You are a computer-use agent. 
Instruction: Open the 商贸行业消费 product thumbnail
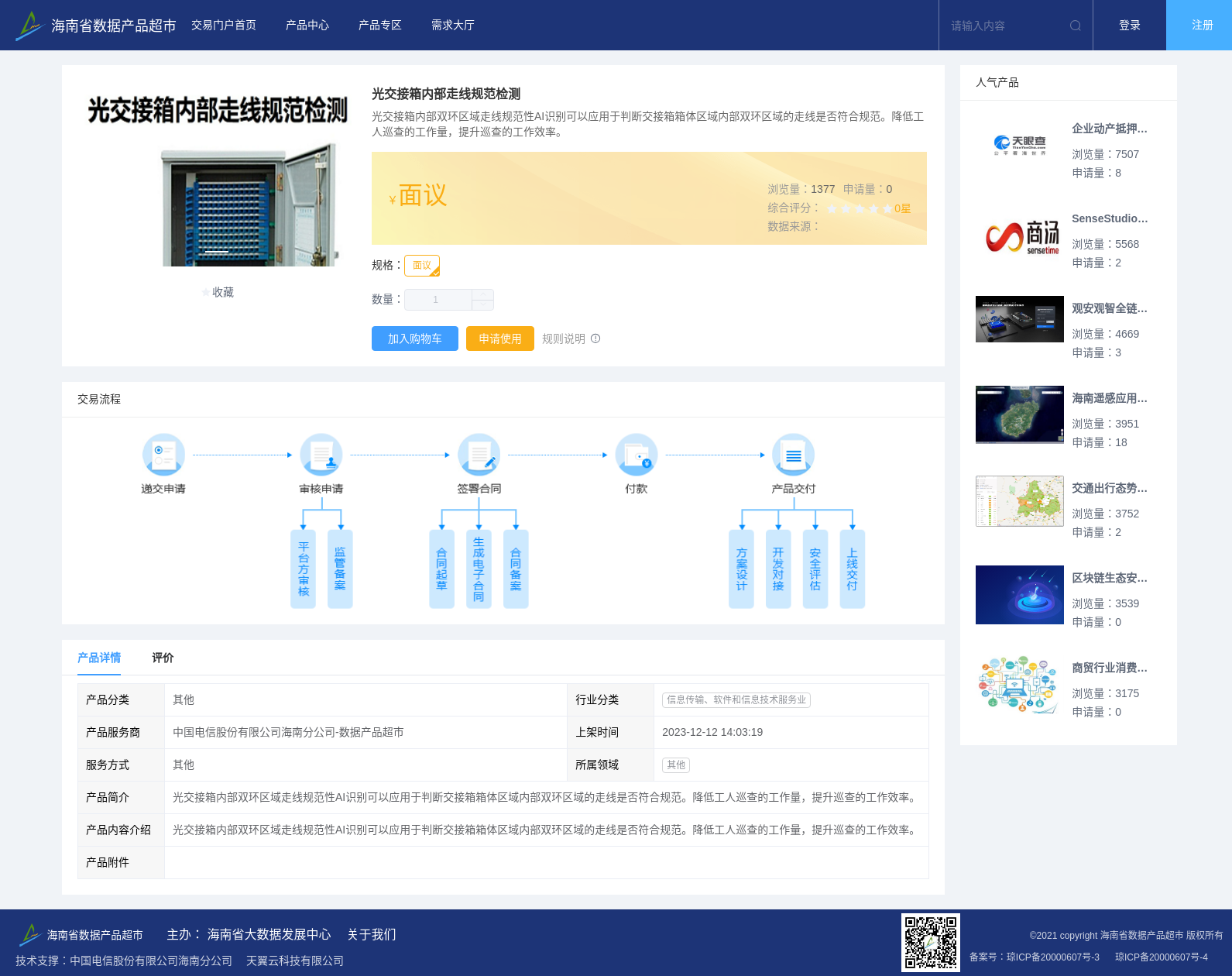tap(1020, 685)
